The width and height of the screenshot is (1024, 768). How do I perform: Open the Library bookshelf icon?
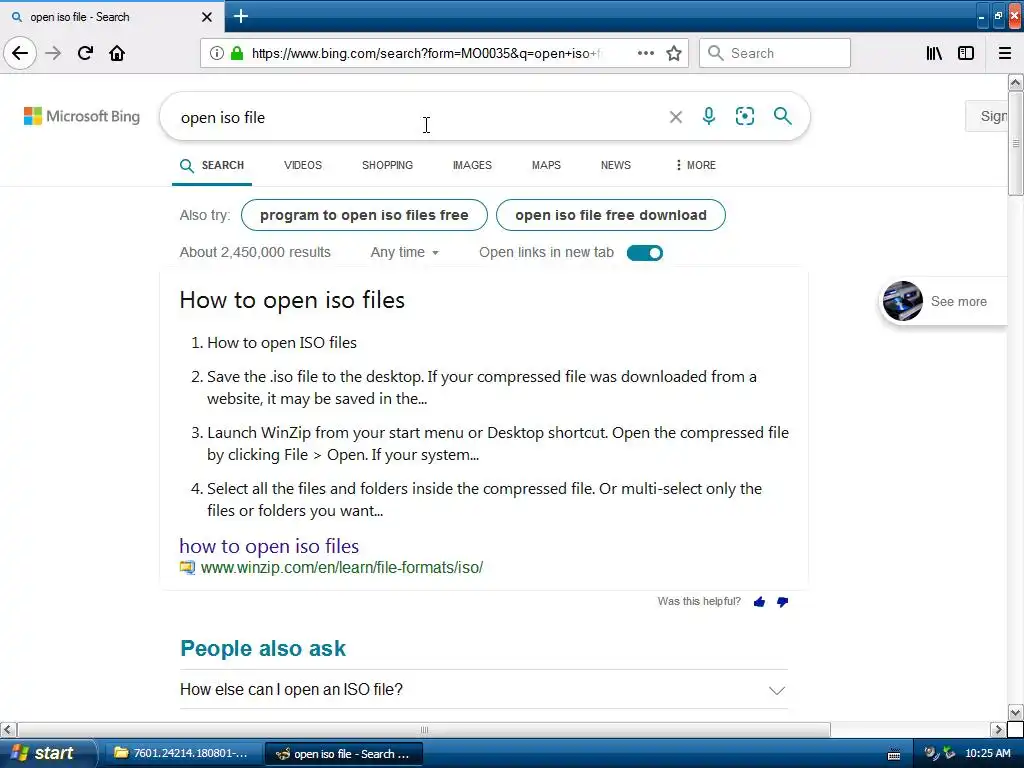pyautogui.click(x=934, y=53)
